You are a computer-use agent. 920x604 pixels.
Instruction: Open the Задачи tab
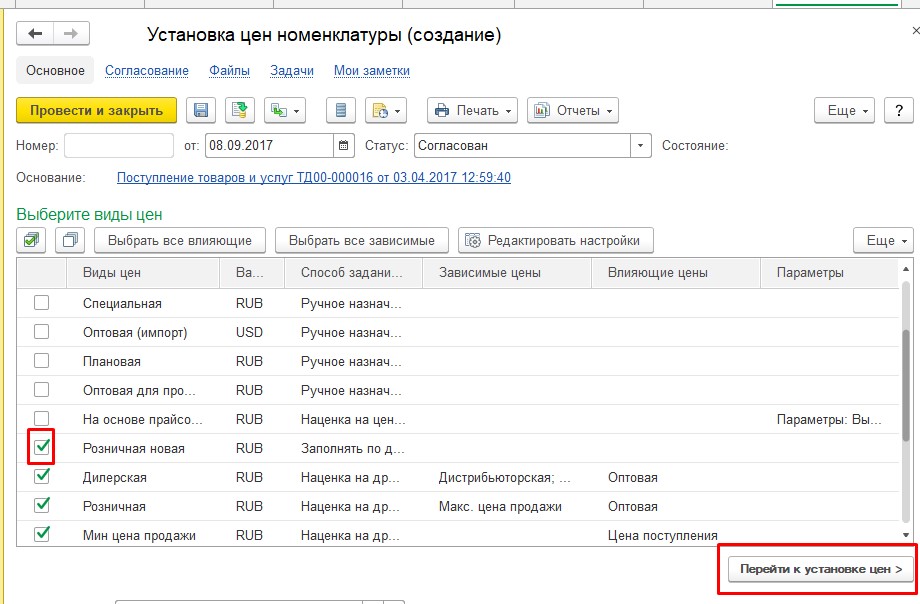pyautogui.click(x=292, y=70)
